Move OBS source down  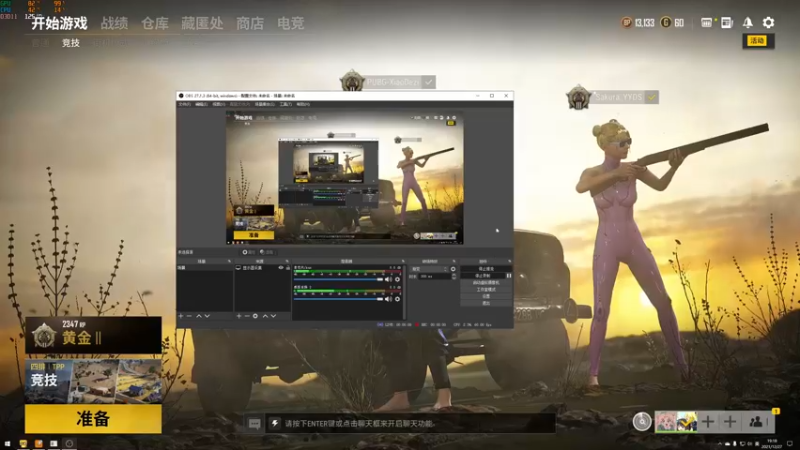[273, 316]
